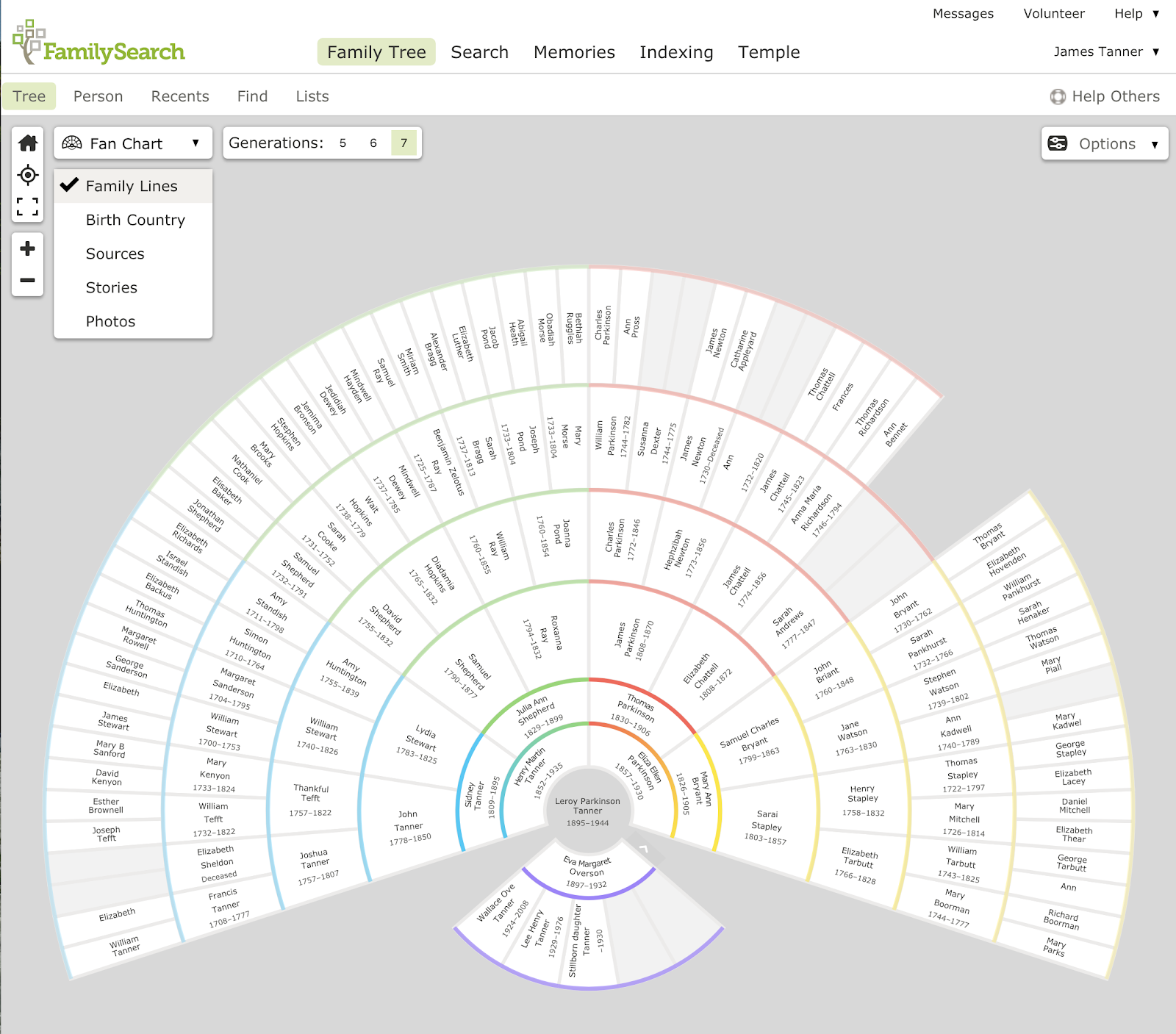
Task: Enable the Sources overlay option
Action: click(x=115, y=254)
